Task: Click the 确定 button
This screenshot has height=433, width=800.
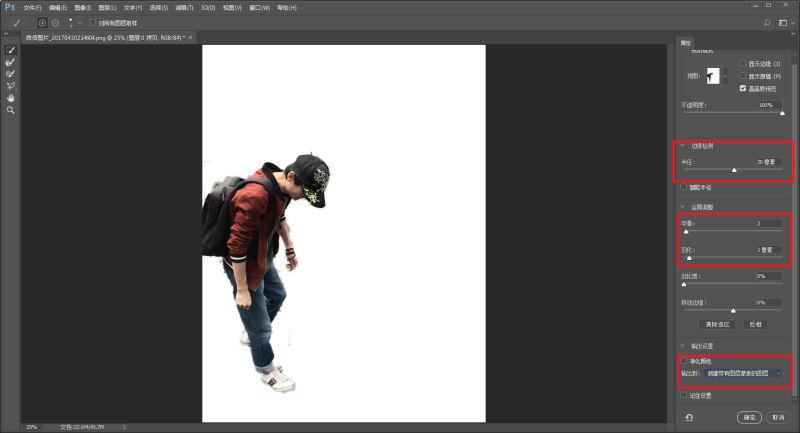Action: (x=748, y=417)
